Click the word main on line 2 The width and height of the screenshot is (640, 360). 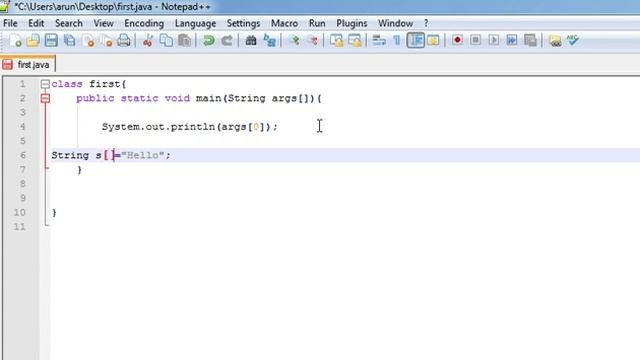208,98
